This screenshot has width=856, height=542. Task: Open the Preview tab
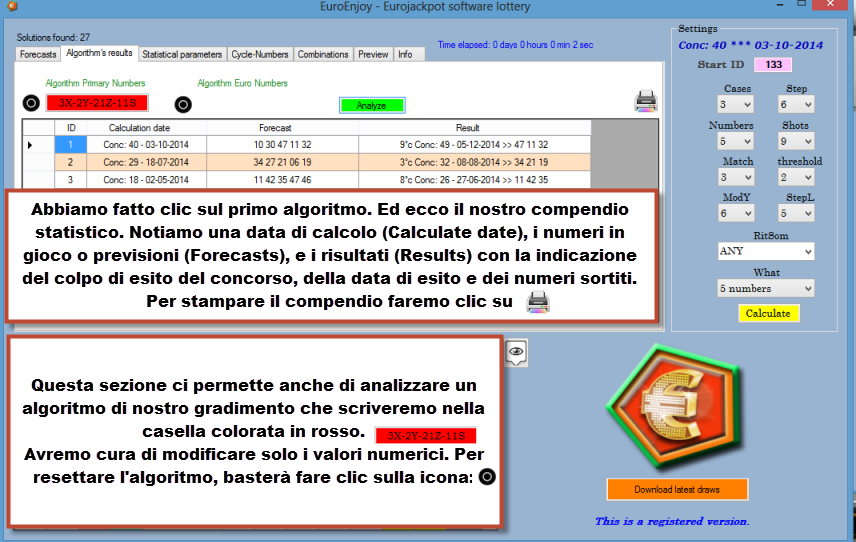coord(373,55)
